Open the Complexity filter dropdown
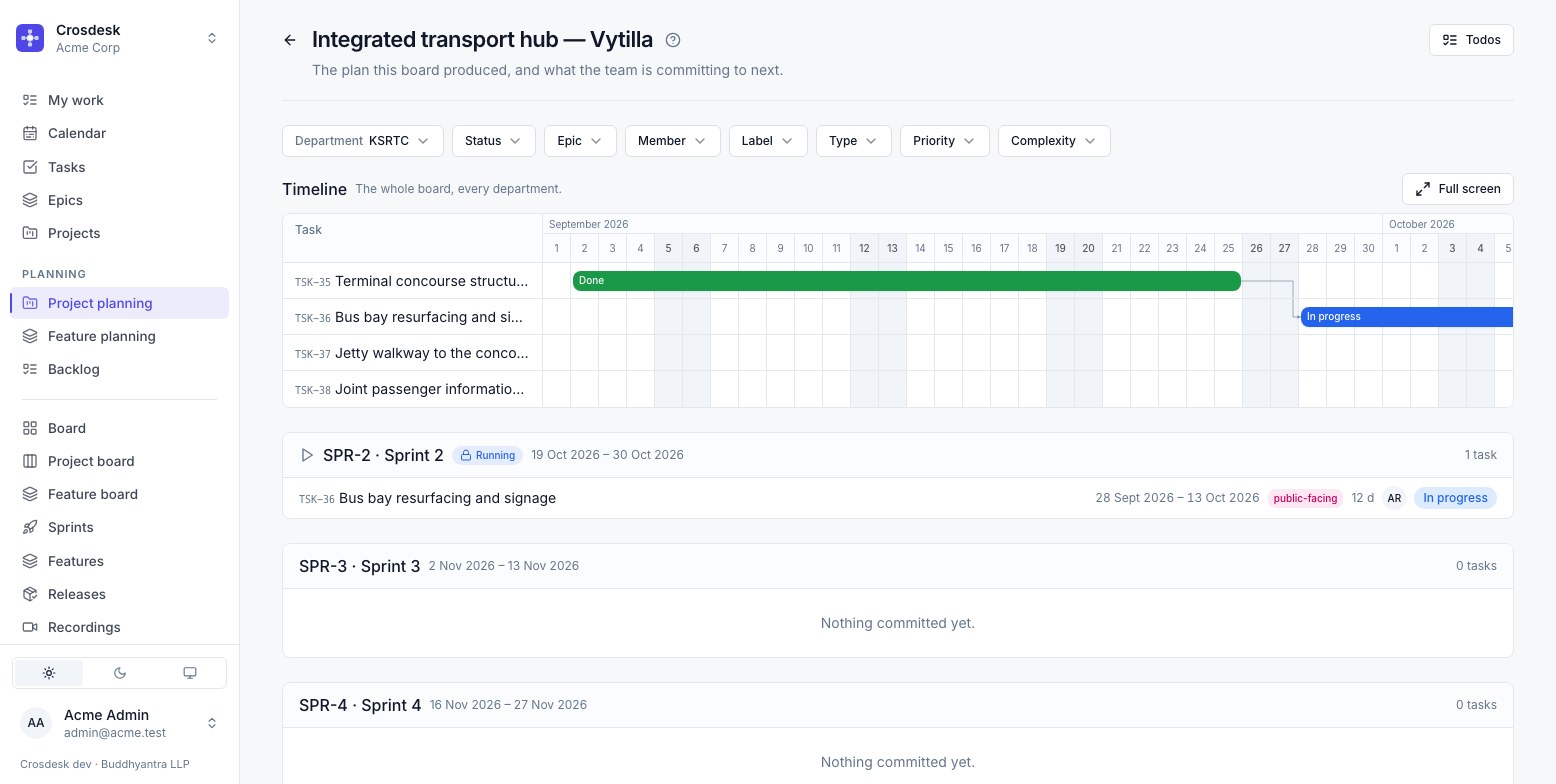This screenshot has width=1556, height=784. coord(1054,141)
